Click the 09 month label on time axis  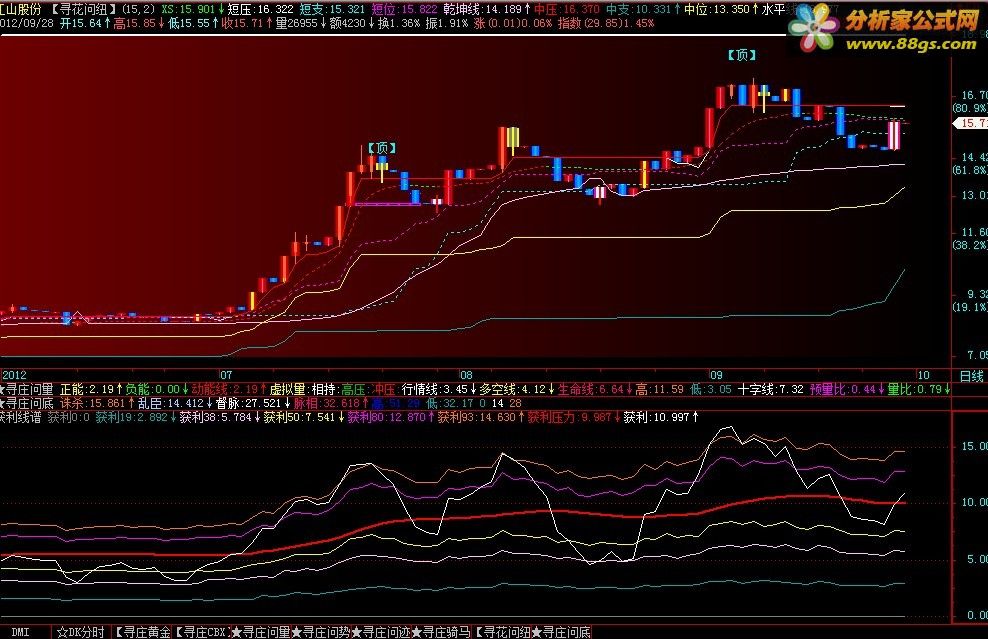click(x=716, y=375)
